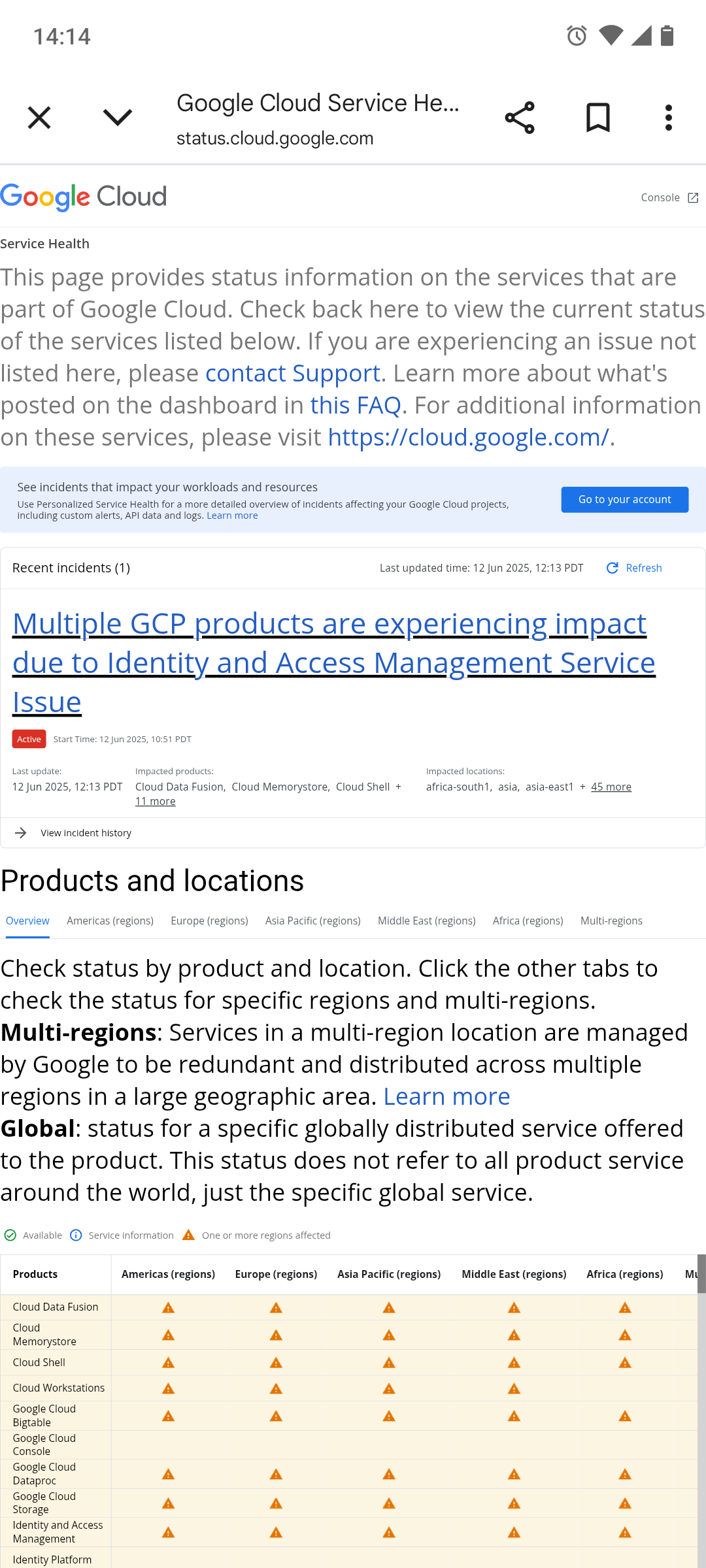Tap the Wi-Fi icon in status bar
The height and width of the screenshot is (1568, 706).
click(x=611, y=35)
